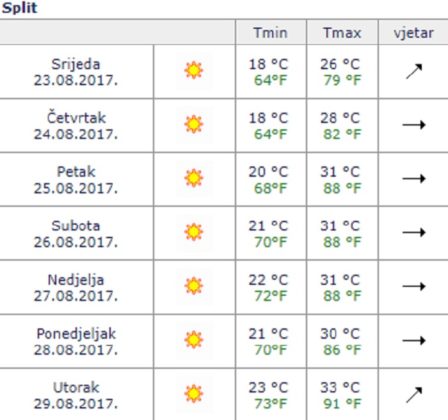Click the sun icon for Srijeda 23.08.2017
This screenshot has height=420, width=448.
(x=193, y=70)
